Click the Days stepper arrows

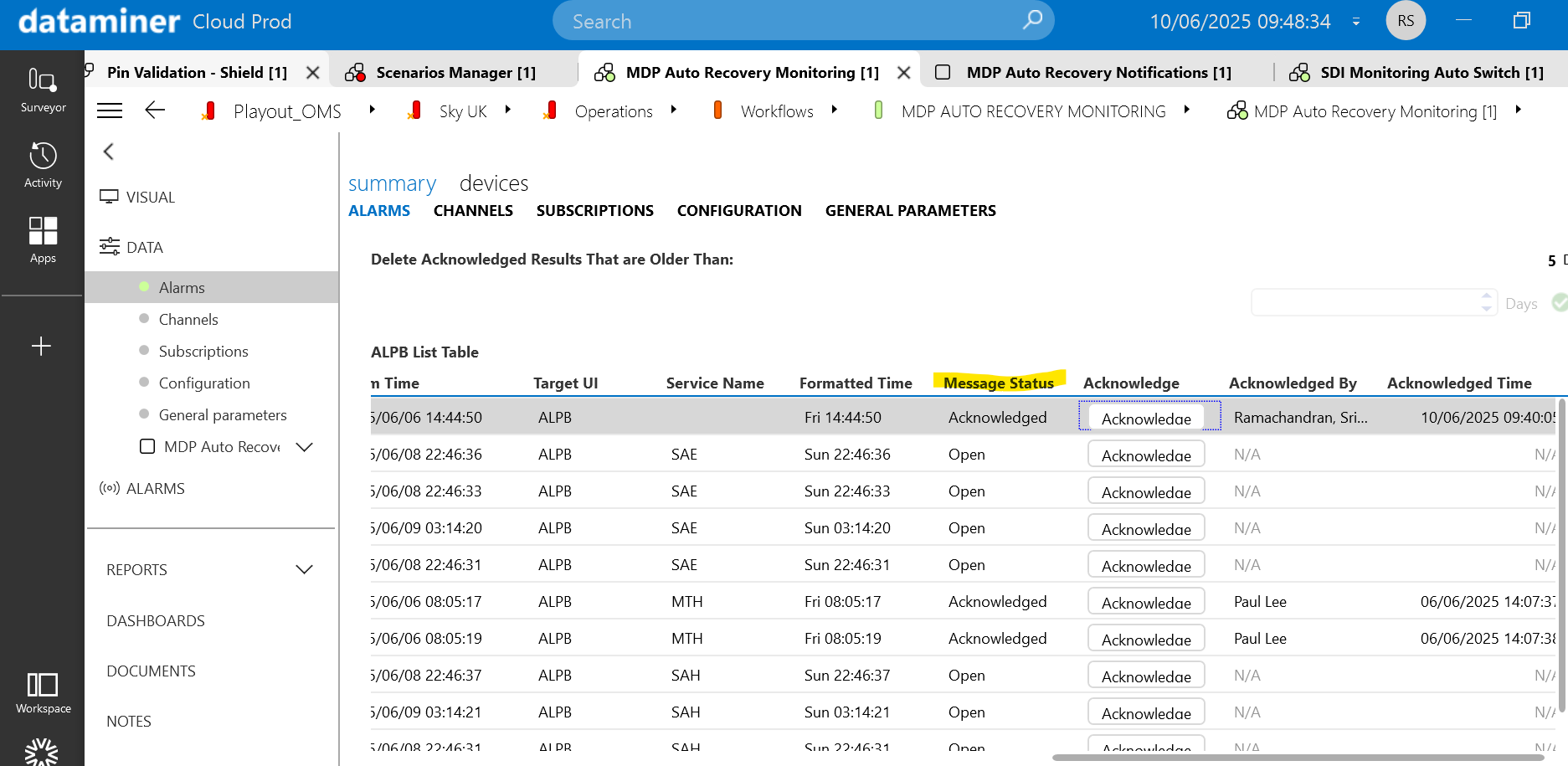coord(1487,302)
